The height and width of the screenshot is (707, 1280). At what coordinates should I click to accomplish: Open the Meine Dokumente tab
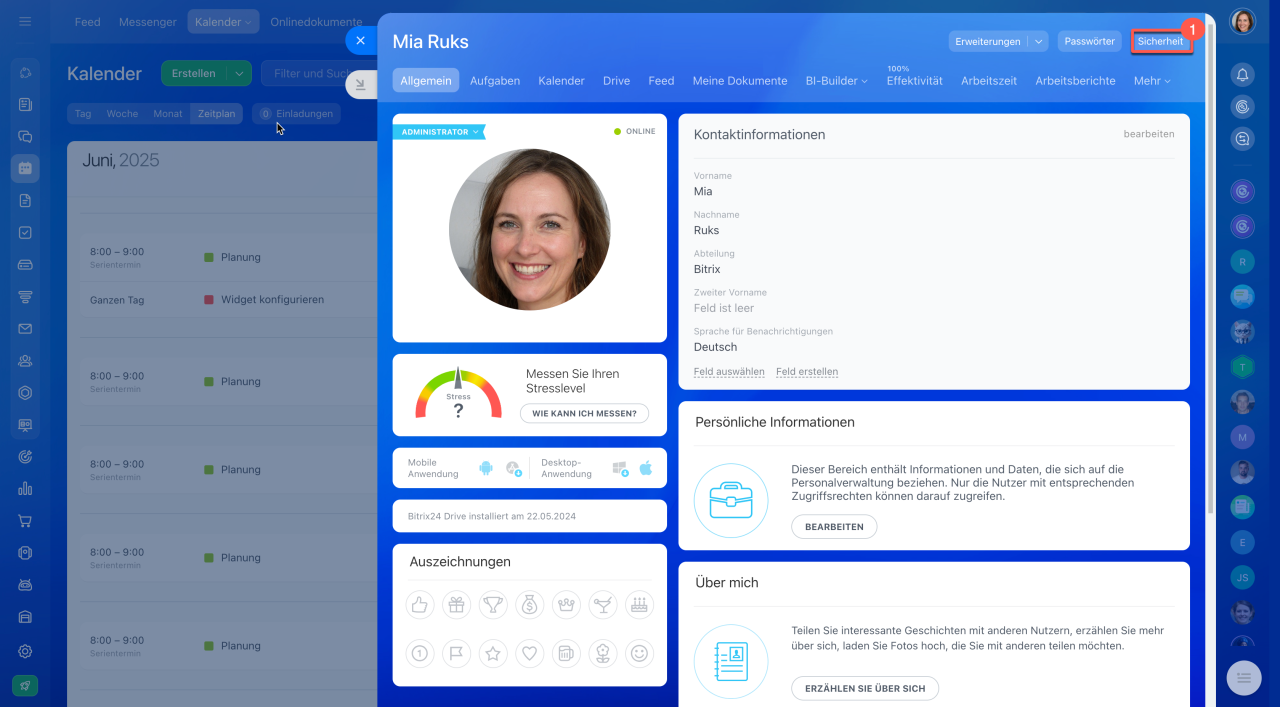click(740, 81)
